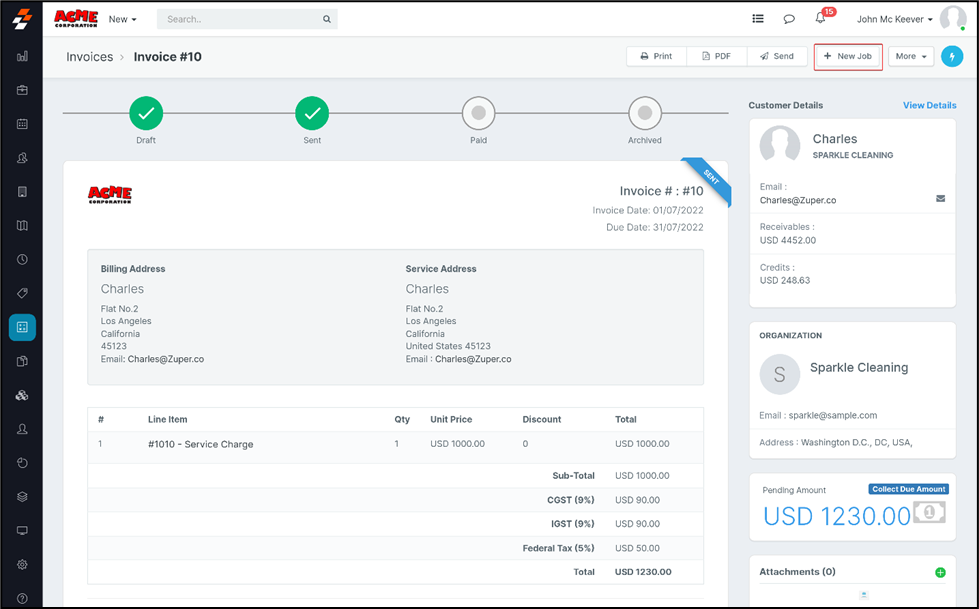Expand the New dropdown in header

click(122, 19)
